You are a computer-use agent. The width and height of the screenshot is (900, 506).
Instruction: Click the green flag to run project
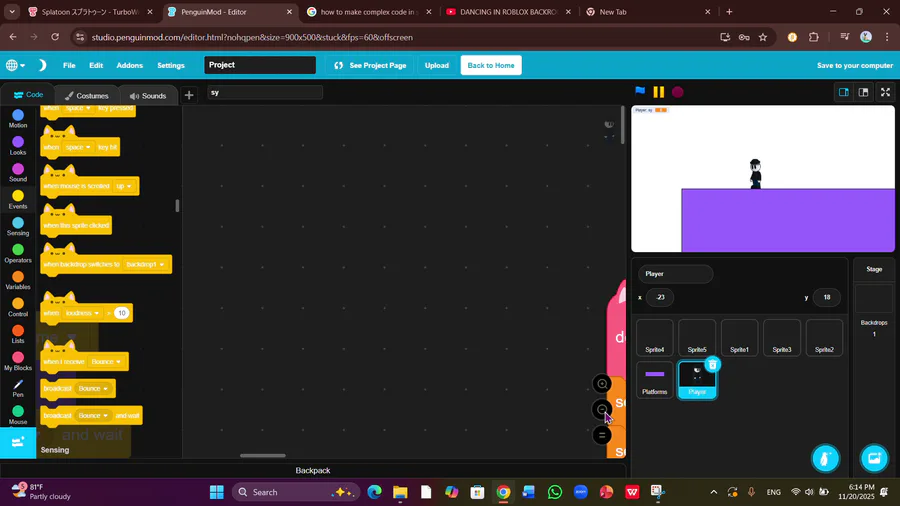(640, 91)
